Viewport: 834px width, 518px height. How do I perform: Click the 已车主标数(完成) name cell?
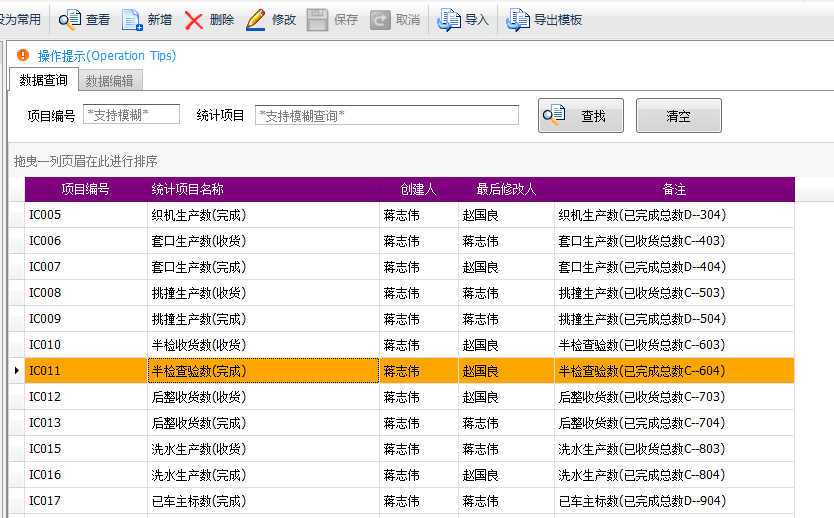[263, 501]
